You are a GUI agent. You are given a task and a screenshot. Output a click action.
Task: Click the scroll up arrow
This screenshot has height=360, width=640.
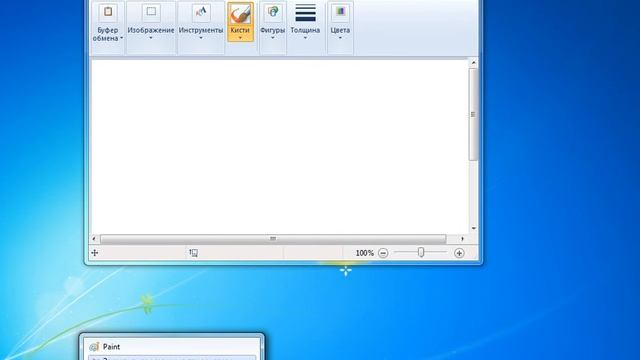tap(473, 62)
